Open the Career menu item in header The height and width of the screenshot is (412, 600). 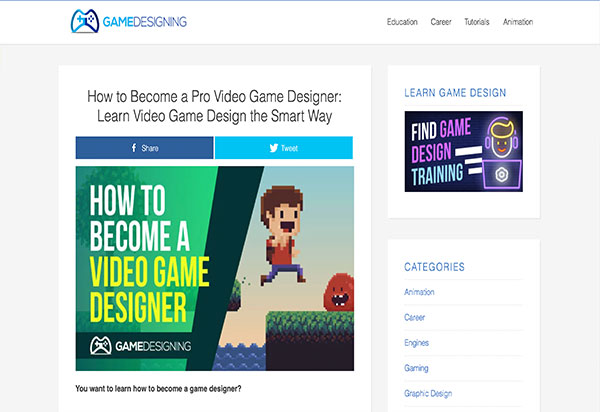(x=441, y=22)
